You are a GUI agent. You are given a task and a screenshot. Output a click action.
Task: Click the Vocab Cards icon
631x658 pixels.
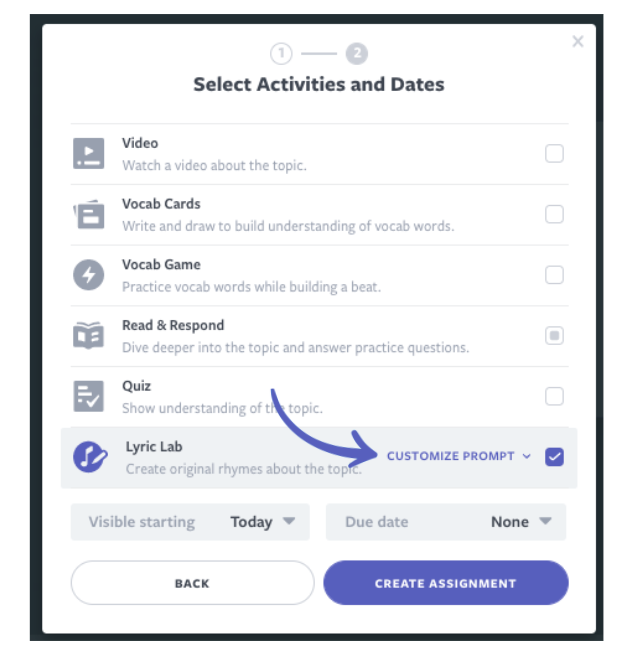tap(89, 214)
